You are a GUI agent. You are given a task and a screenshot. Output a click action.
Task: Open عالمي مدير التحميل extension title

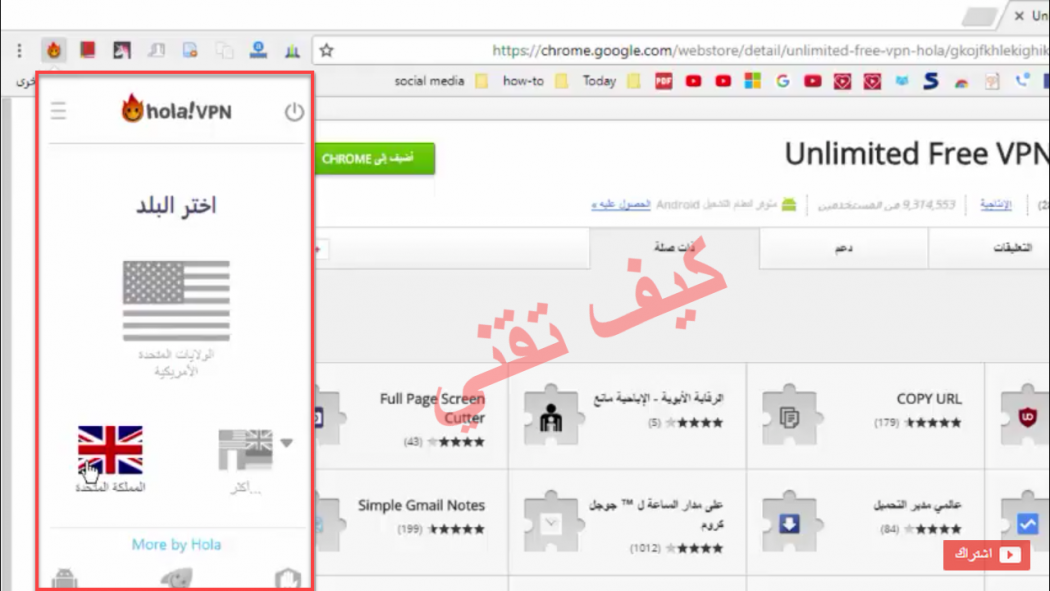917,505
